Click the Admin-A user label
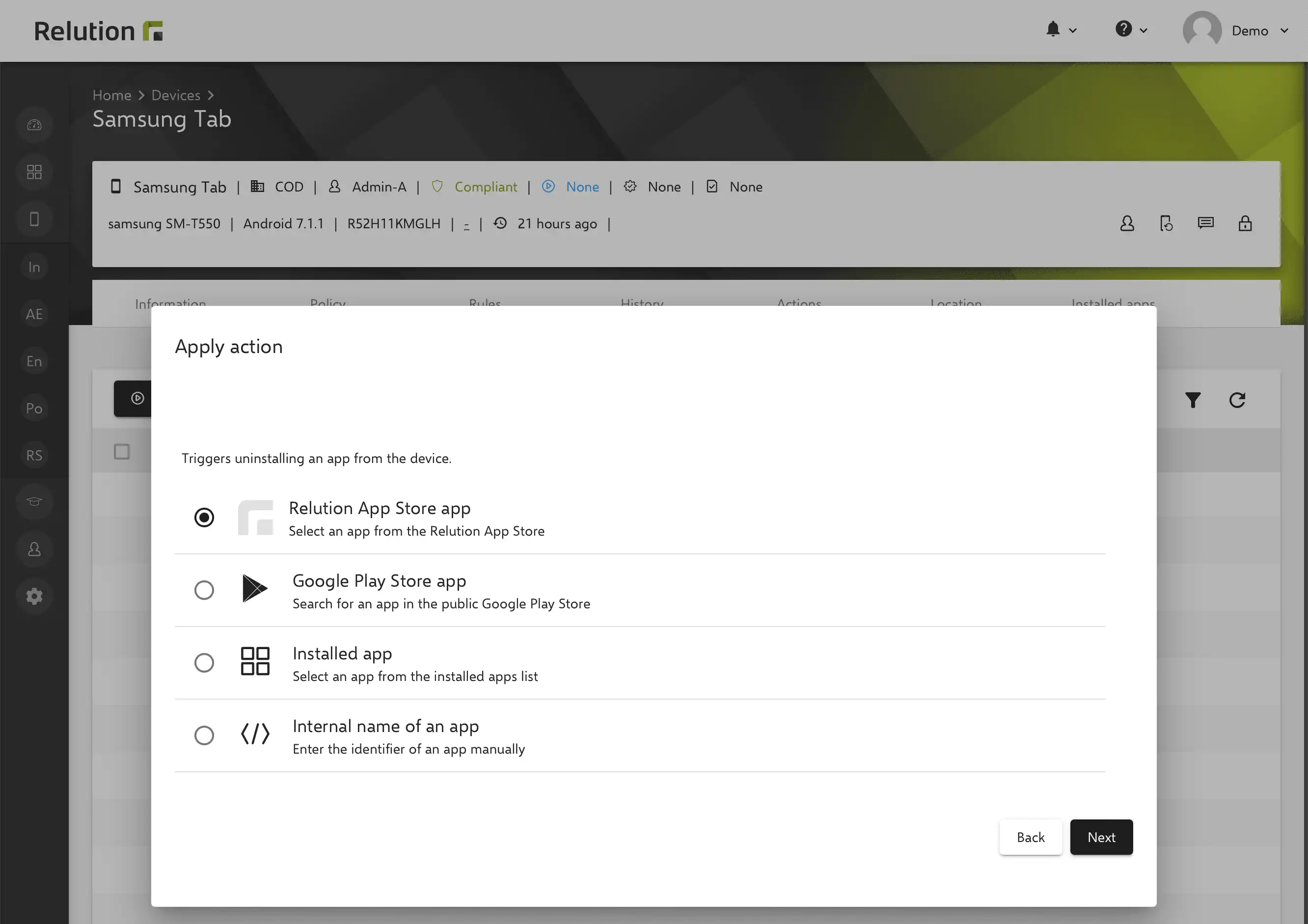The image size is (1308, 924). [x=379, y=187]
